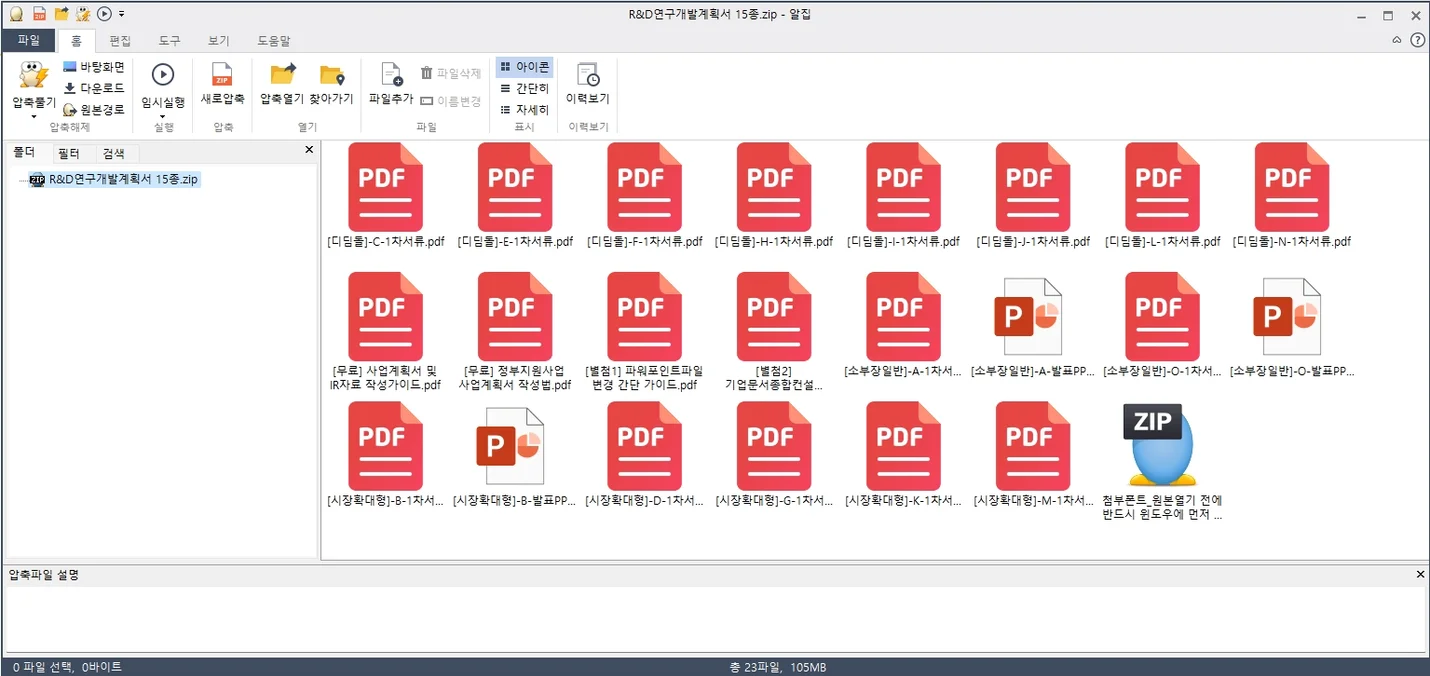Image resolution: width=1430 pixels, height=676 pixels.
Task: Open the 이력보기 history icon
Action: point(588,75)
